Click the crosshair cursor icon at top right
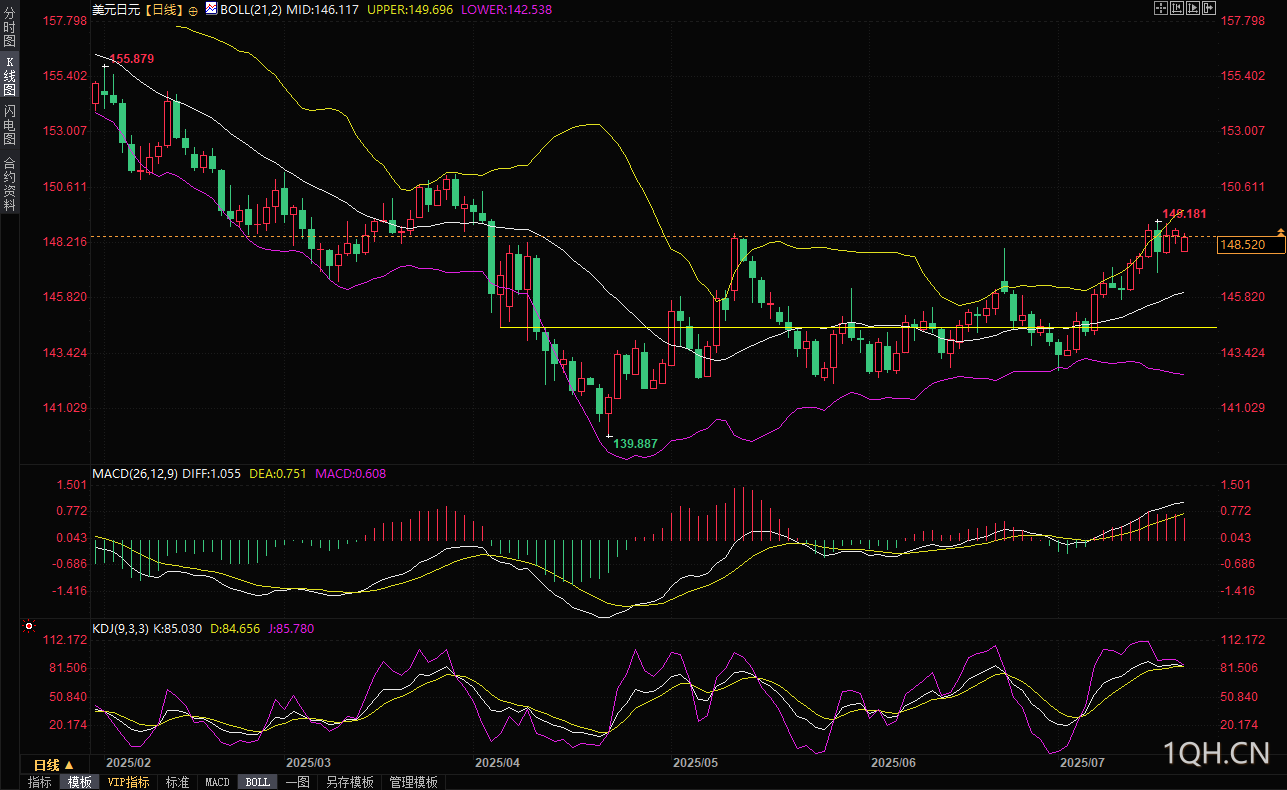The height and width of the screenshot is (790, 1287). (x=1160, y=9)
